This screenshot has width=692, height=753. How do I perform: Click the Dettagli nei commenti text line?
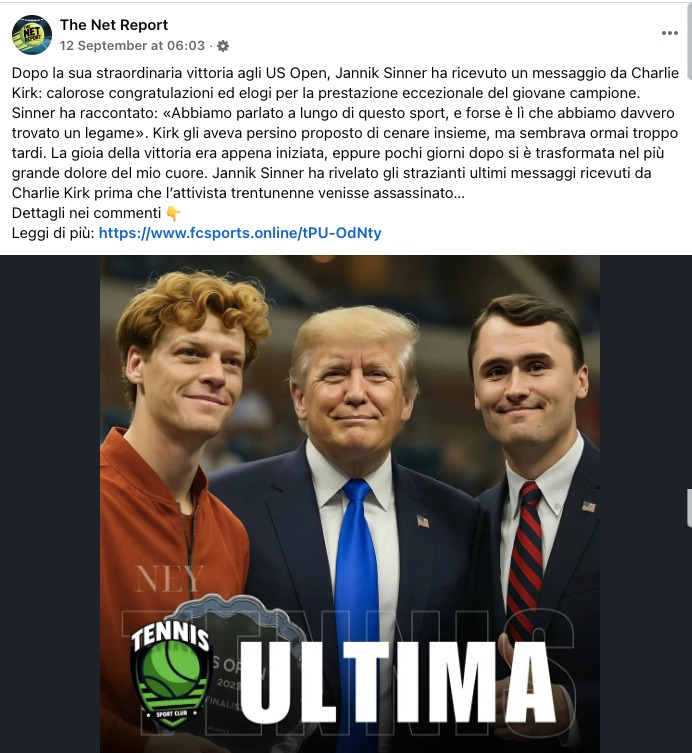pos(86,213)
